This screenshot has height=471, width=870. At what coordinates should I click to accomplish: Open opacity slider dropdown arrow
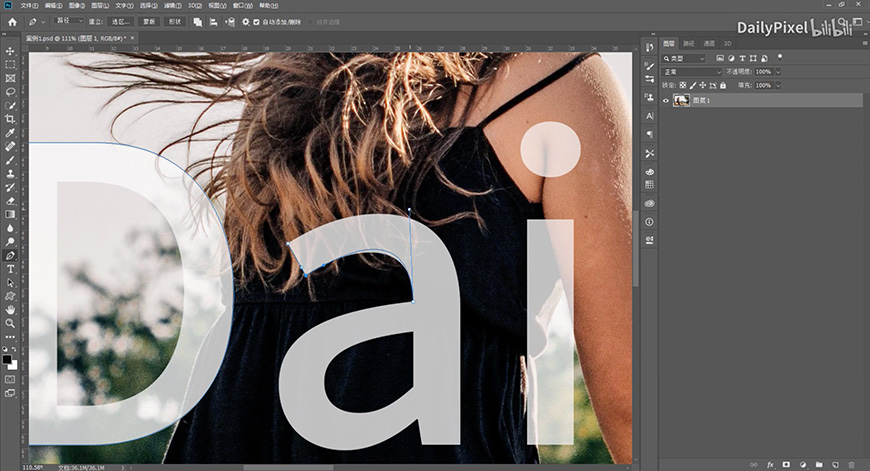pos(778,72)
